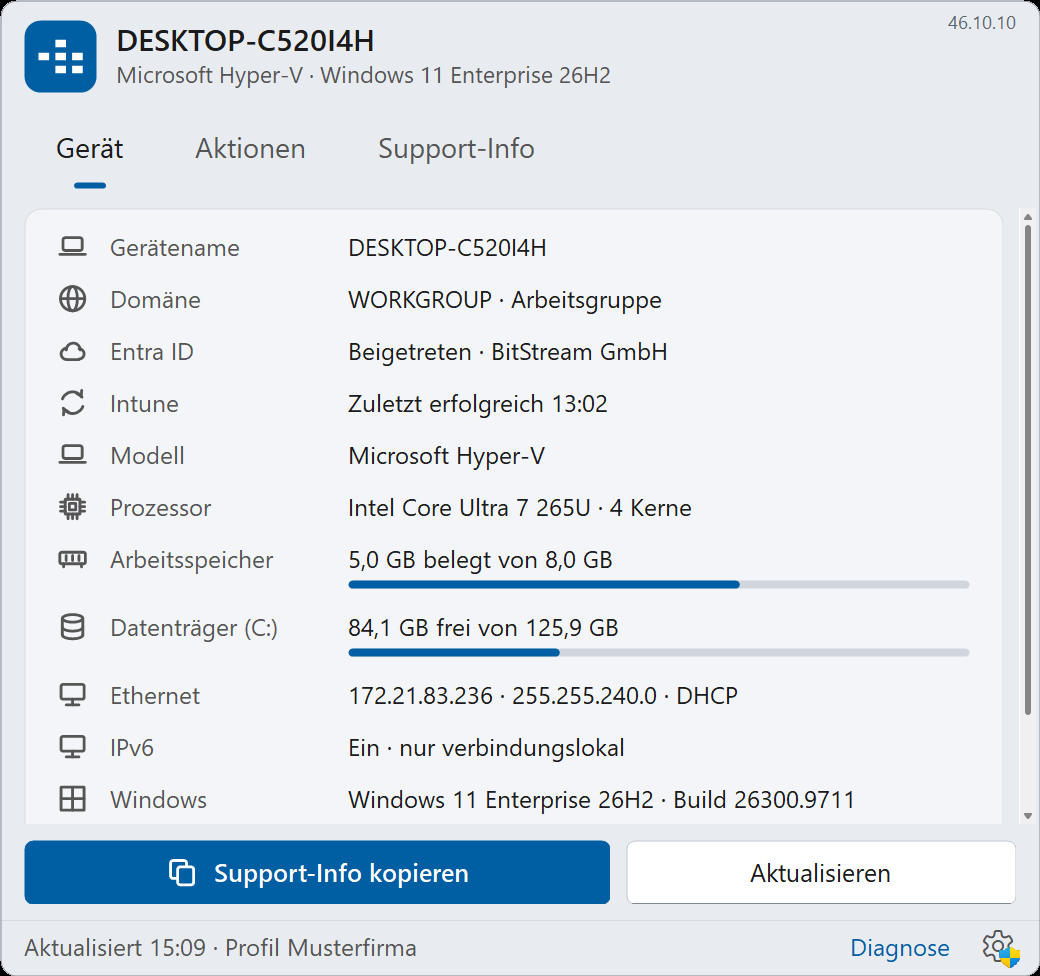Click the Windows row label
Screen dimensions: 1040x976
(x=159, y=800)
